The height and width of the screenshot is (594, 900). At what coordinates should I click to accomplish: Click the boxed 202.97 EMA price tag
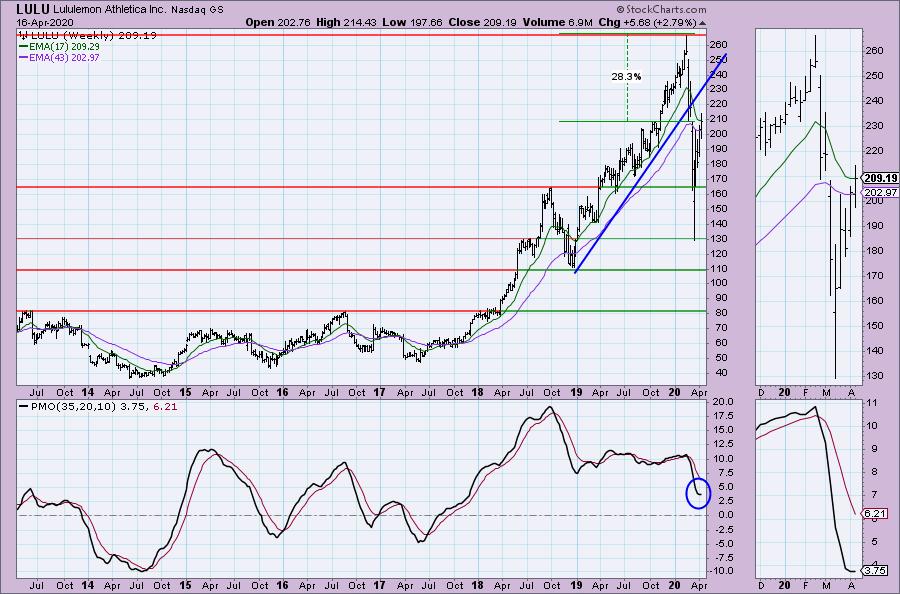pos(880,192)
